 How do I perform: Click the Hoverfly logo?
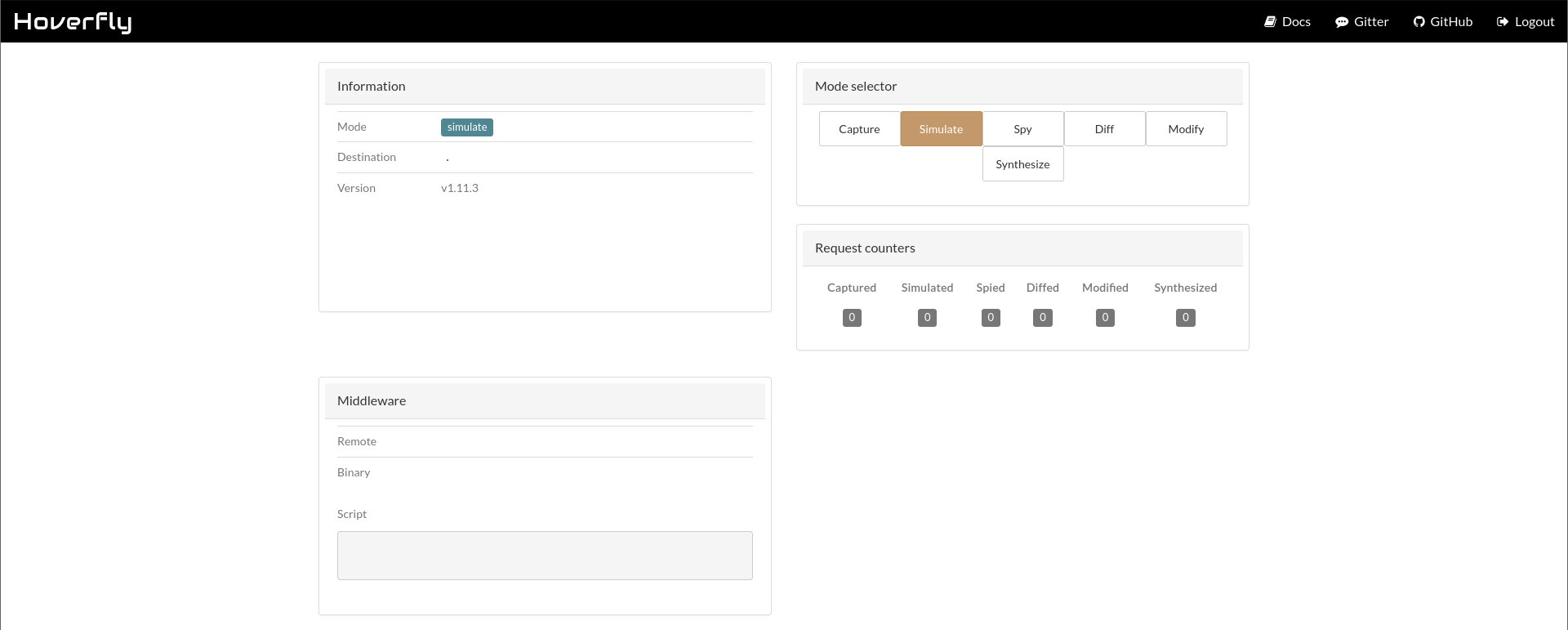tap(73, 22)
